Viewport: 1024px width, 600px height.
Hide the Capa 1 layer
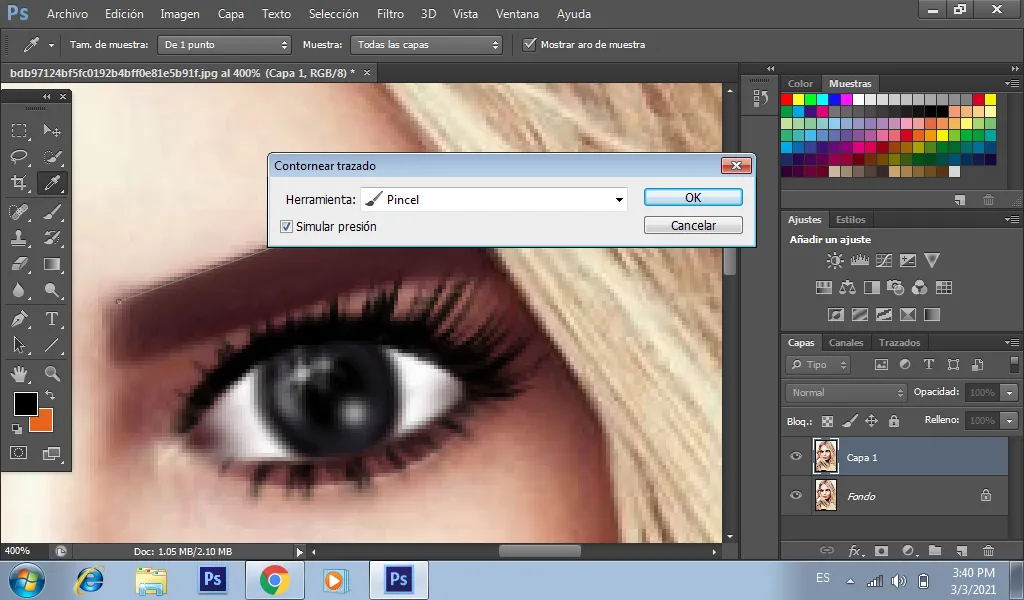coord(795,456)
